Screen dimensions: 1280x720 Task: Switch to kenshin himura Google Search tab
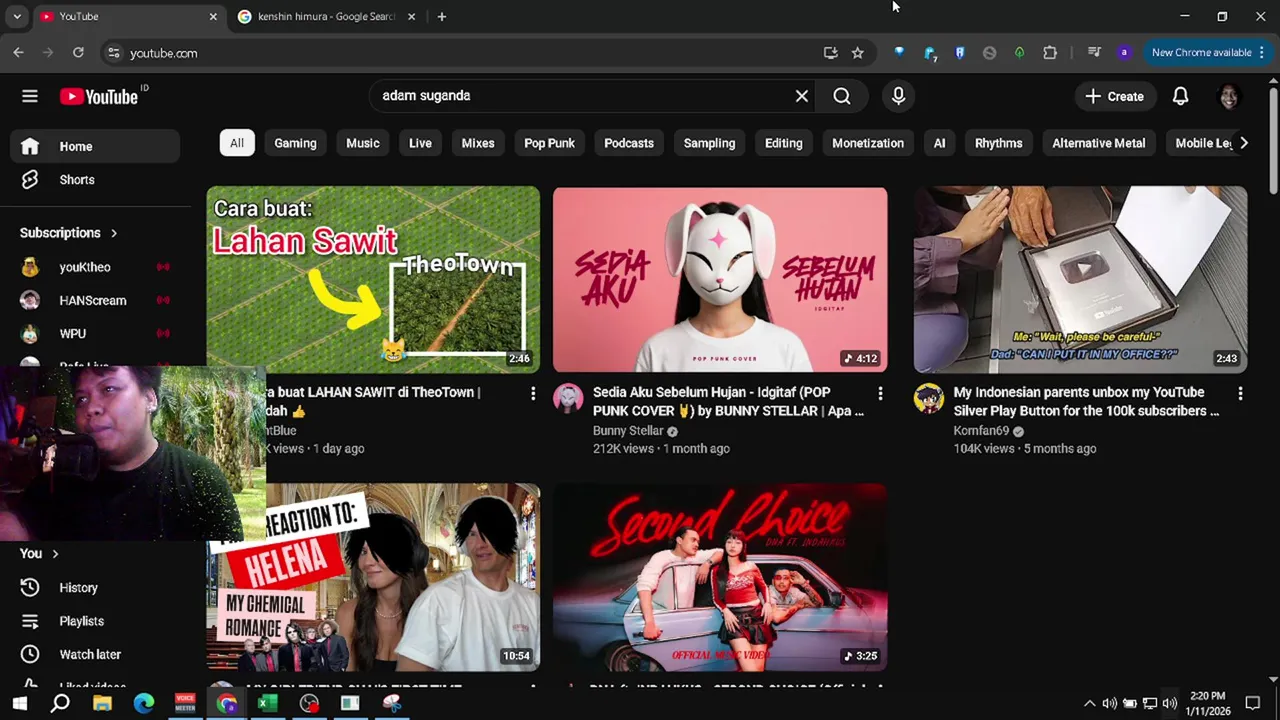tap(326, 17)
